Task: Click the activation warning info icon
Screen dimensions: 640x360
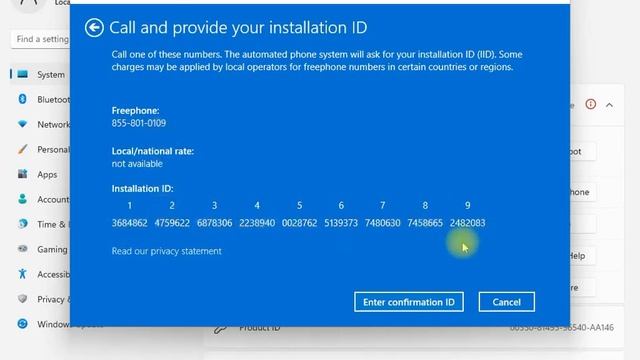Action: click(591, 104)
